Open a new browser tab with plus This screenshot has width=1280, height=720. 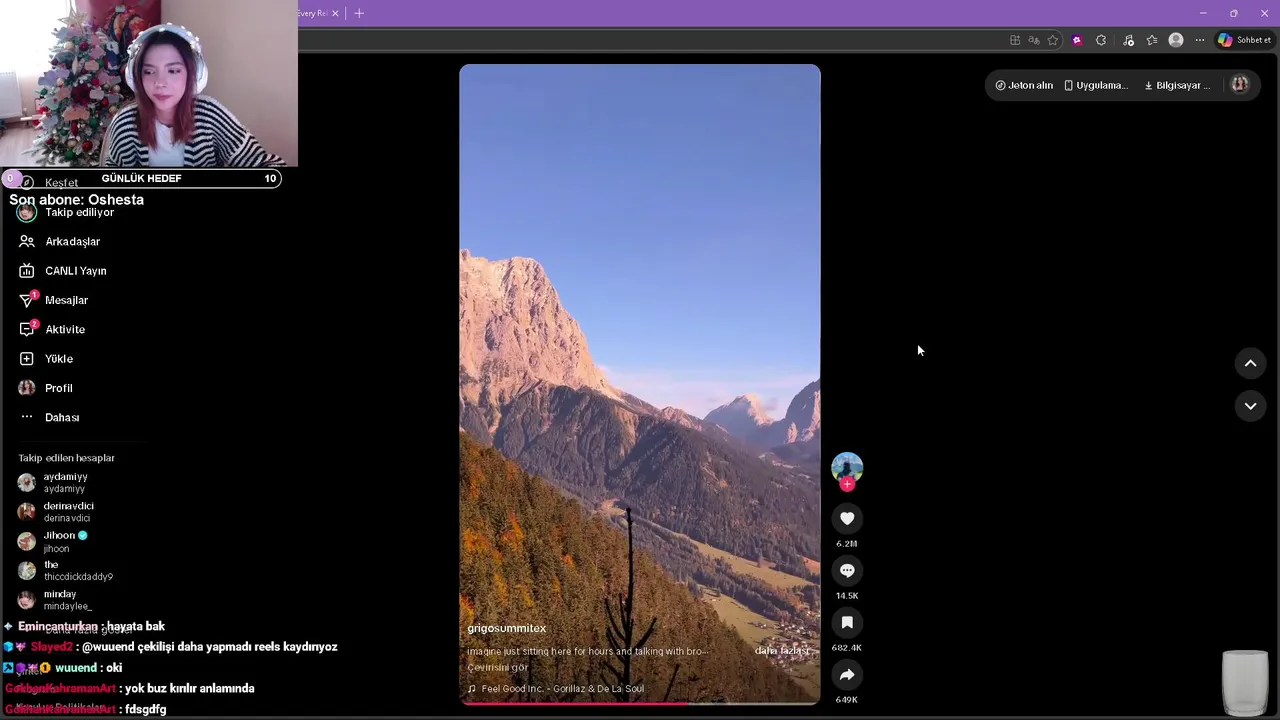coord(359,13)
